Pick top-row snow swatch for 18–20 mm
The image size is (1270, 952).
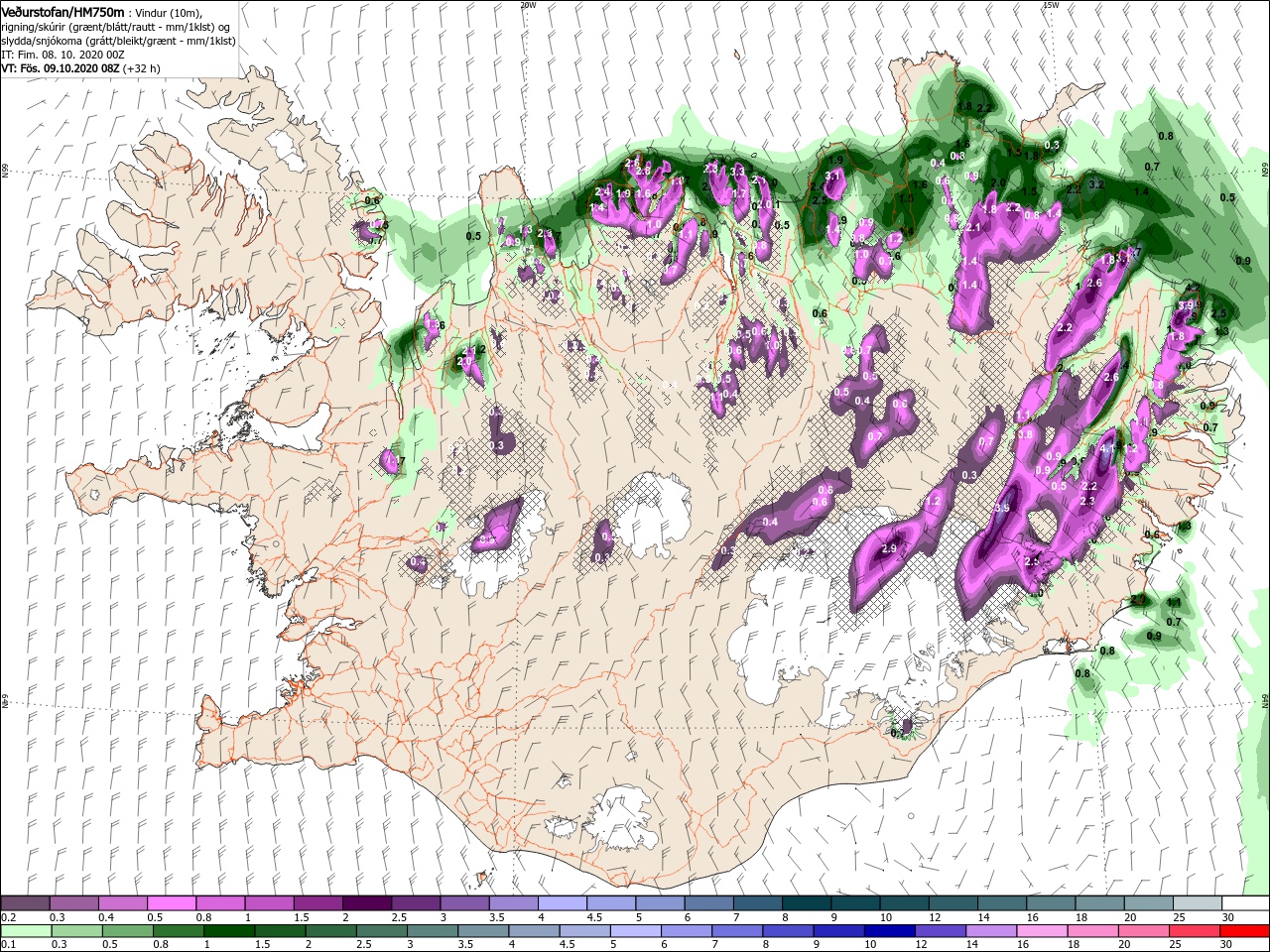(1098, 903)
